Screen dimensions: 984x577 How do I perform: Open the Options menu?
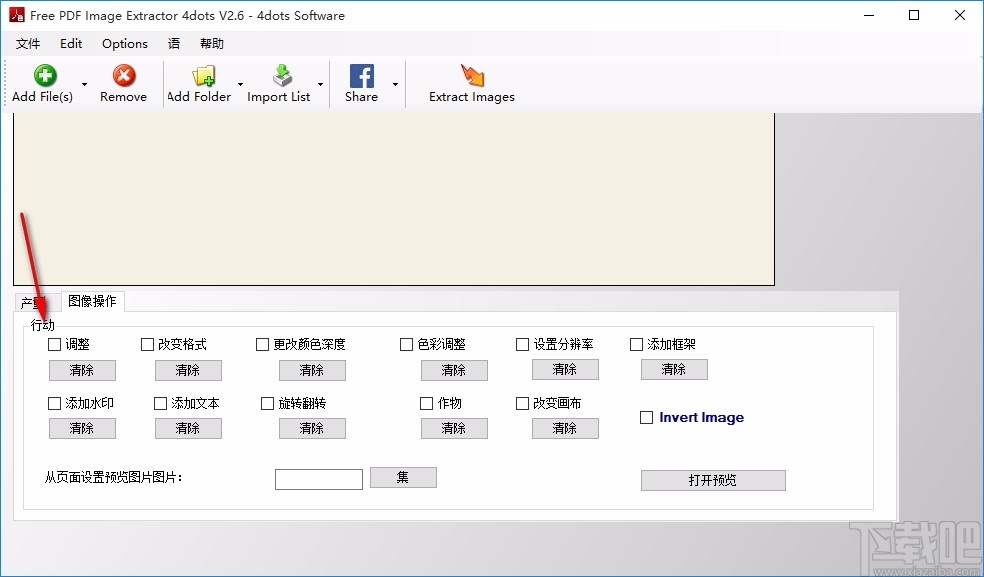[x=124, y=43]
